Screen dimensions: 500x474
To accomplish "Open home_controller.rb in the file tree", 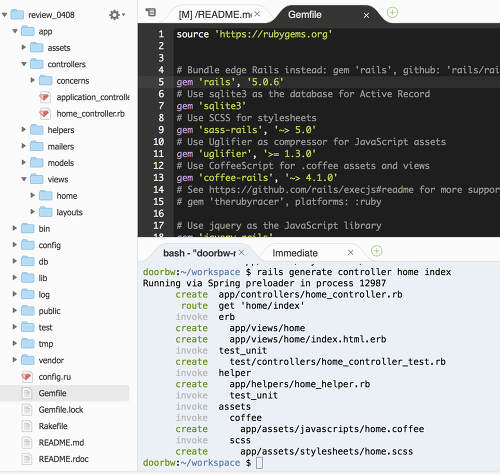I will click(90, 114).
